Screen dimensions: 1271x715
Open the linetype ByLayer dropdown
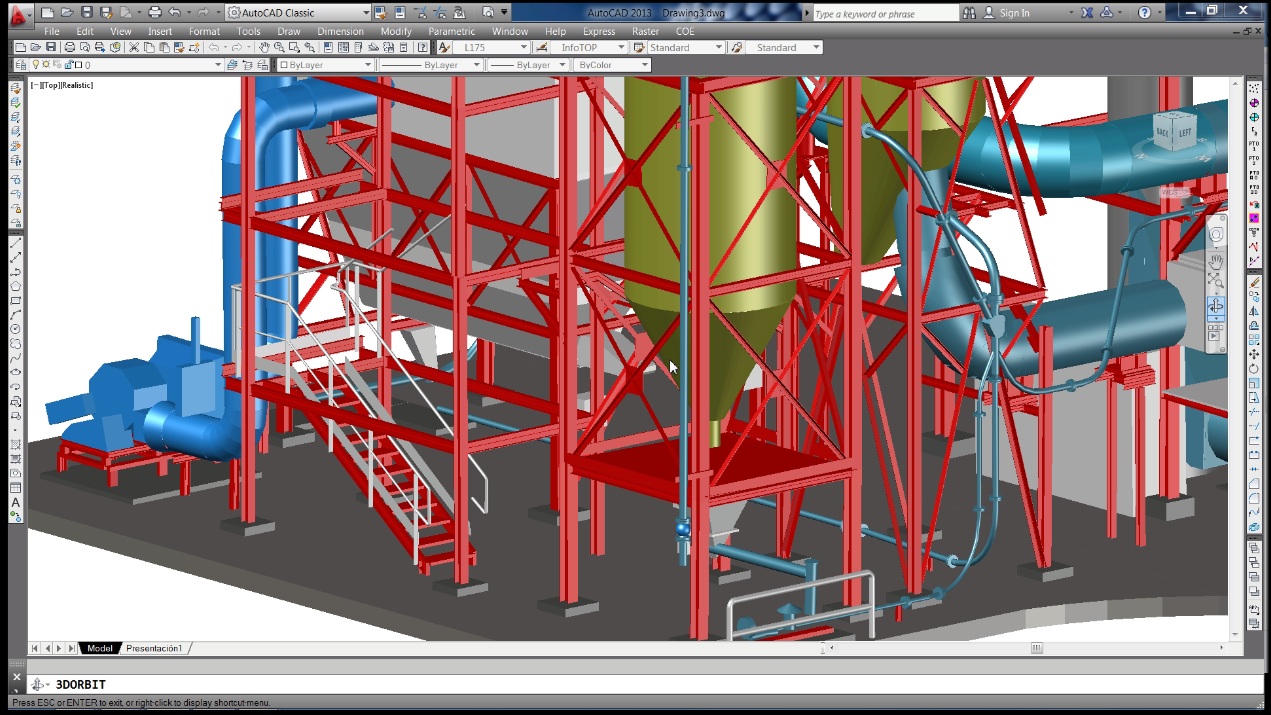coord(476,64)
